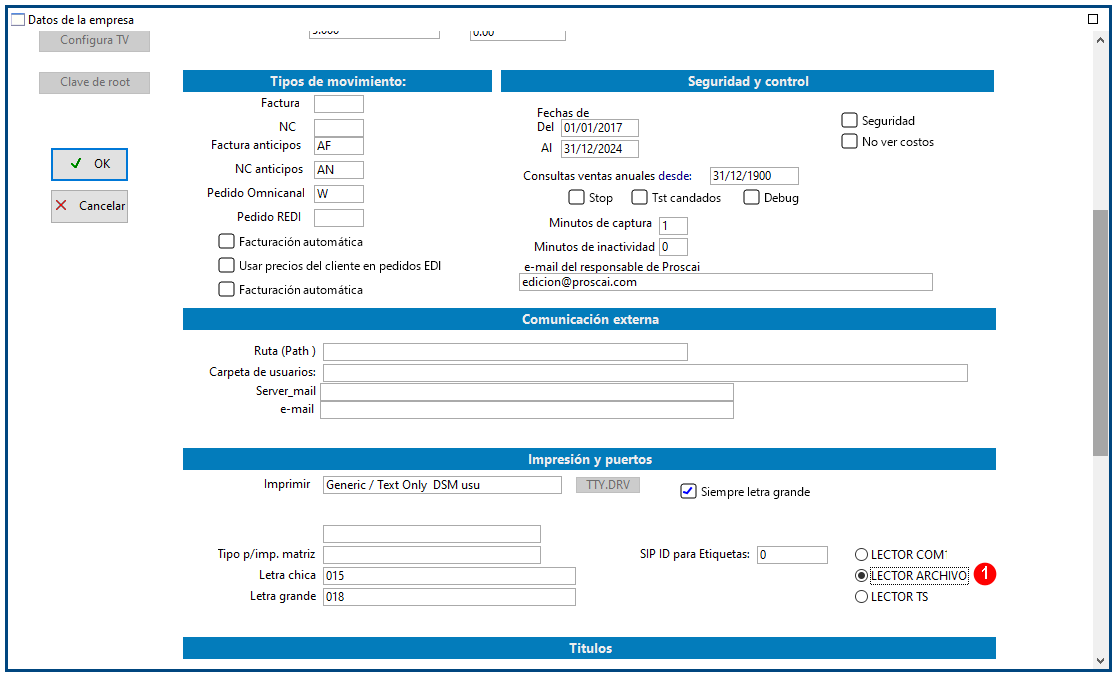This screenshot has width=1117, height=678.
Task: Enable the Debug checkbox
Action: (752, 197)
